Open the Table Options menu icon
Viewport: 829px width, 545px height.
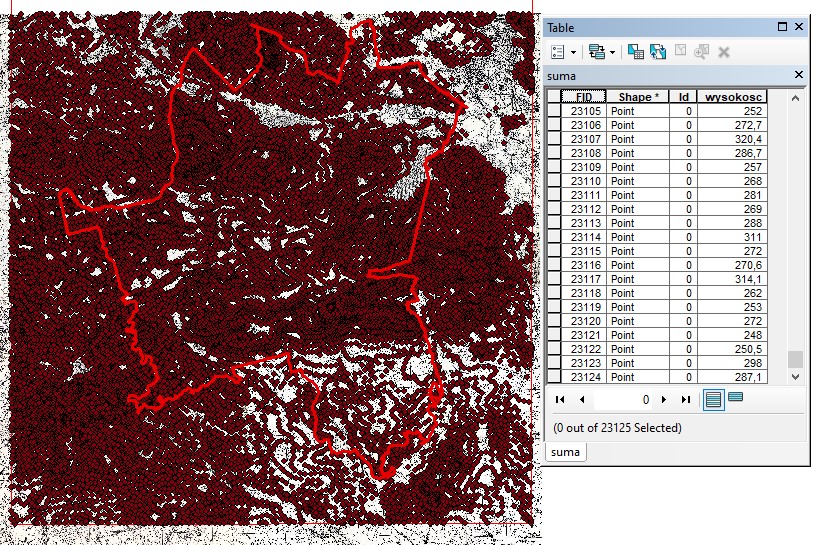click(x=558, y=51)
